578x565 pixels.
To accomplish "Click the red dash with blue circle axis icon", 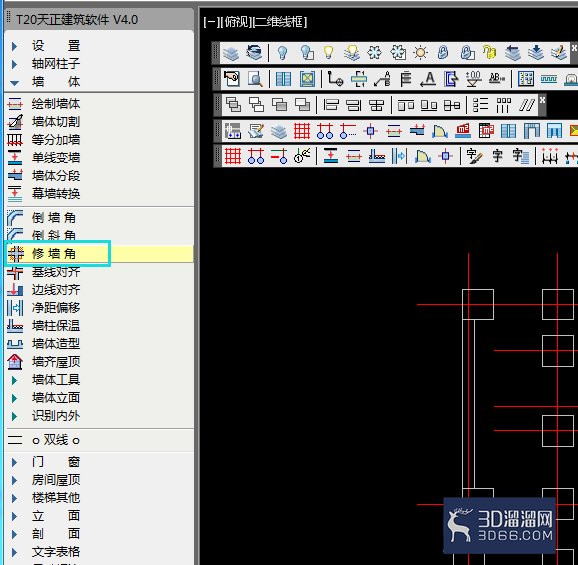I will pos(279,156).
